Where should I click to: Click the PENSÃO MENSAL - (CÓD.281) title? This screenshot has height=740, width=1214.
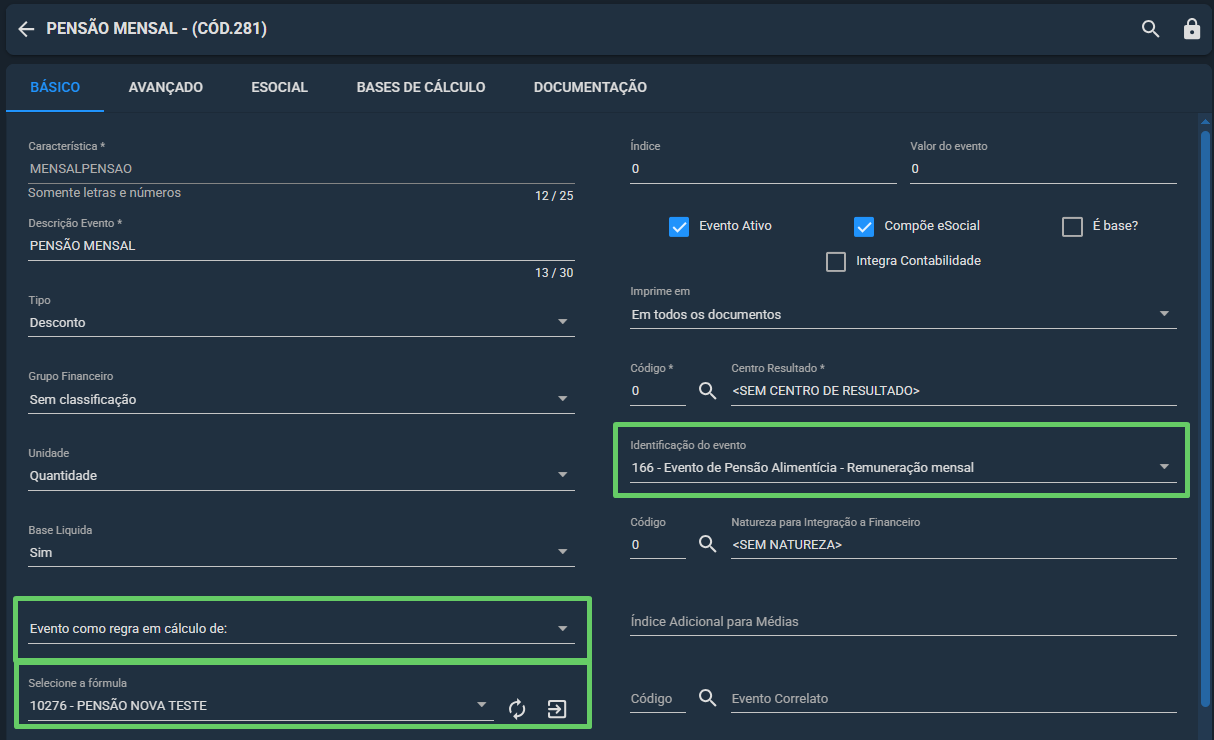coord(157,29)
